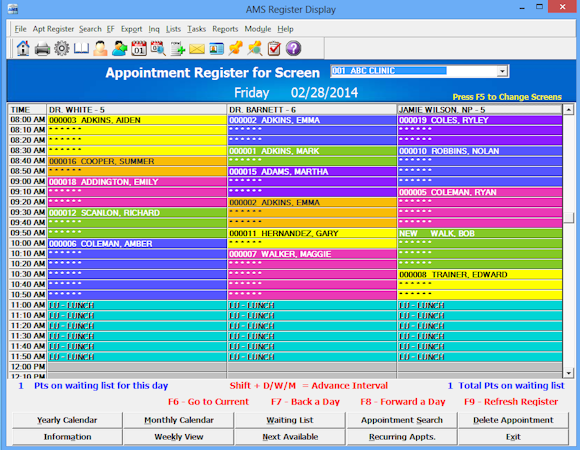This screenshot has height=450, width=580.
Task: Click the Delete Appointment button
Action: click(513, 420)
